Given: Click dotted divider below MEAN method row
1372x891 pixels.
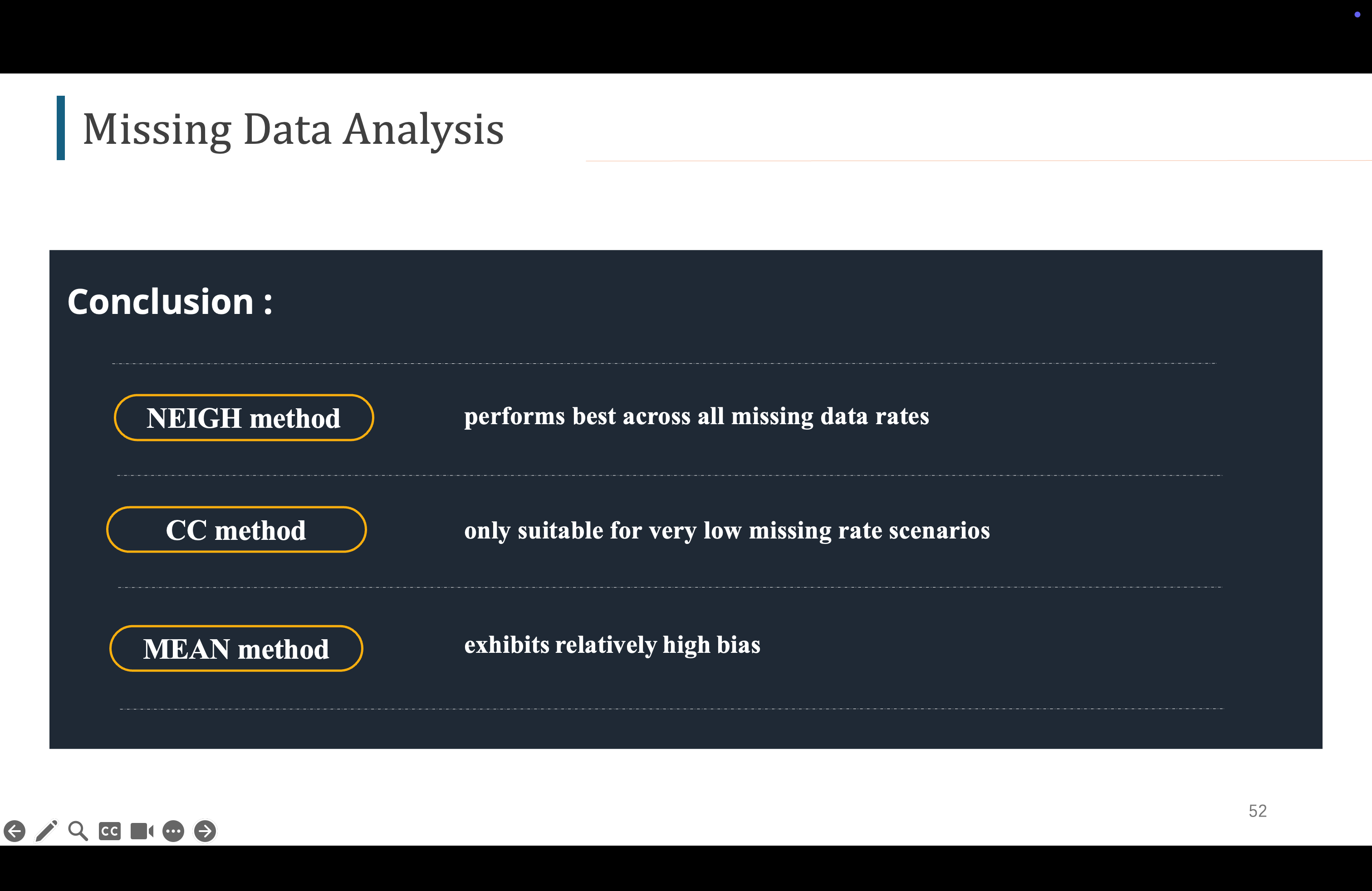Looking at the screenshot, I should click(x=671, y=708).
